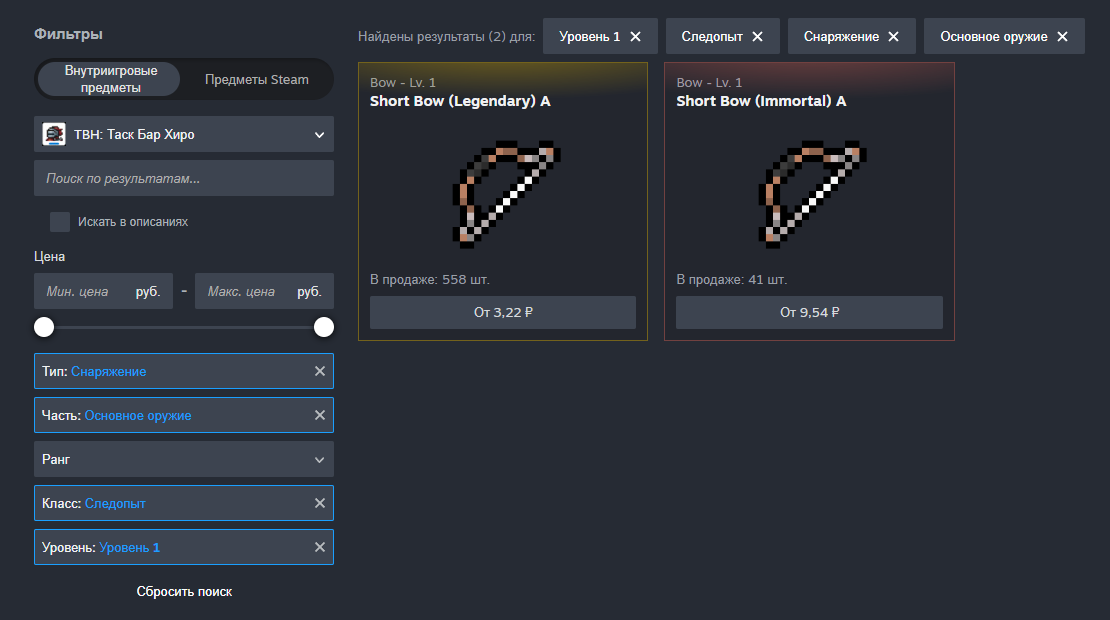Click the TBH game icon in selector
The height and width of the screenshot is (620, 1110).
tap(54, 134)
